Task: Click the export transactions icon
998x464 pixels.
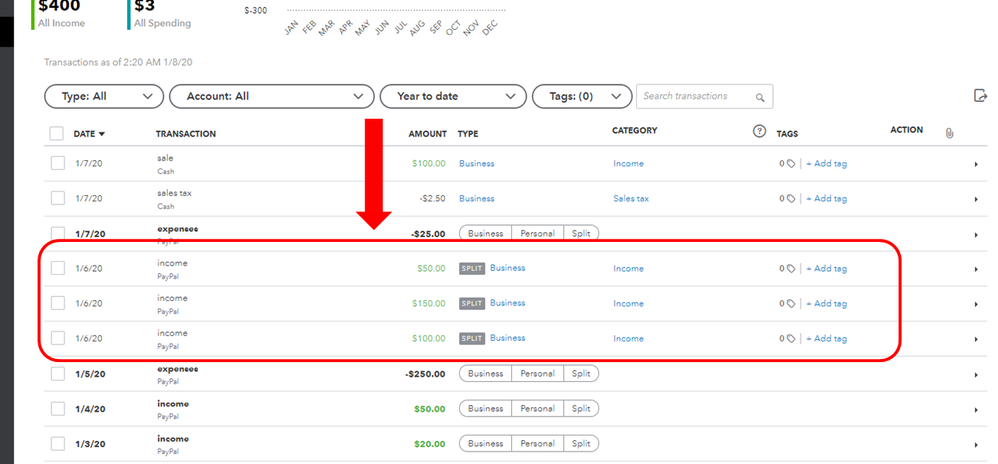Action: click(x=980, y=96)
